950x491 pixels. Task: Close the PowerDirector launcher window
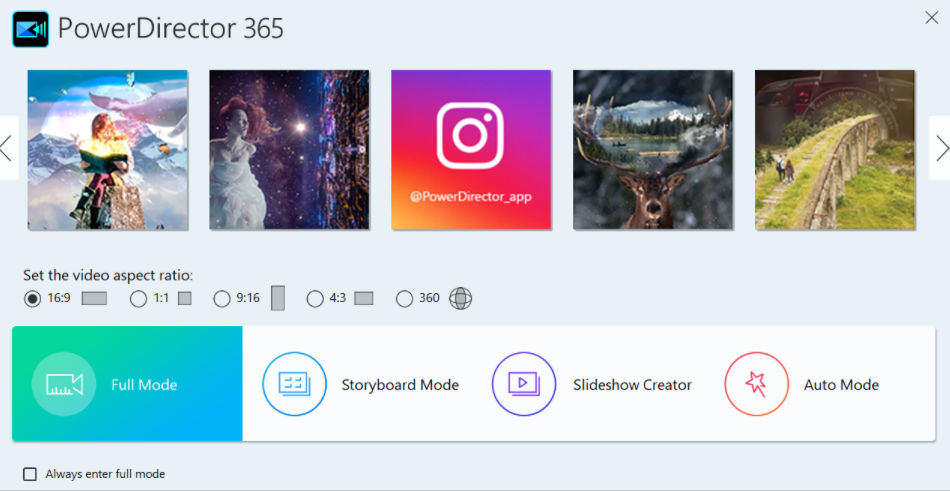click(x=932, y=18)
